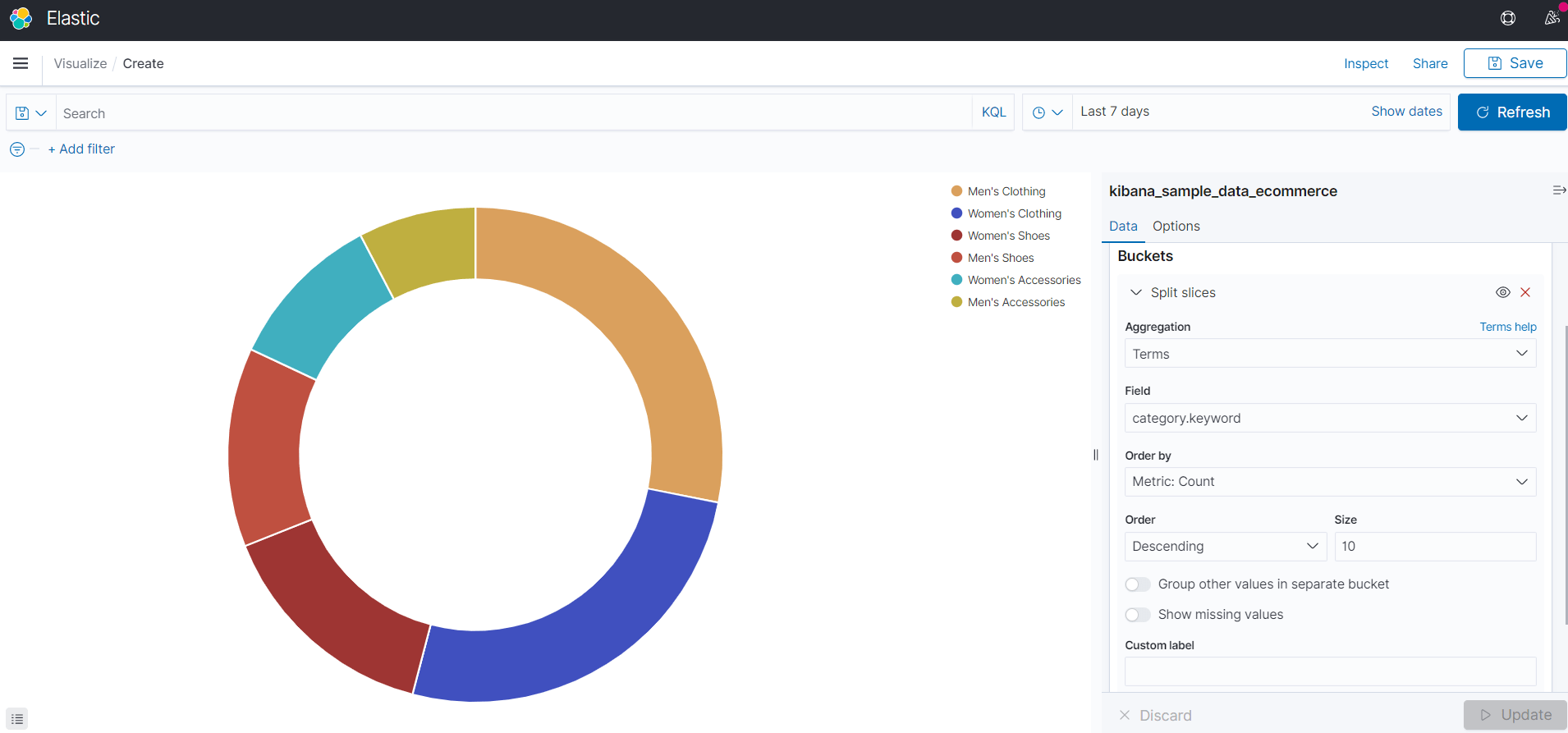The height and width of the screenshot is (733, 1568).
Task: Open the Order Descending dropdown
Action: pyautogui.click(x=1226, y=547)
